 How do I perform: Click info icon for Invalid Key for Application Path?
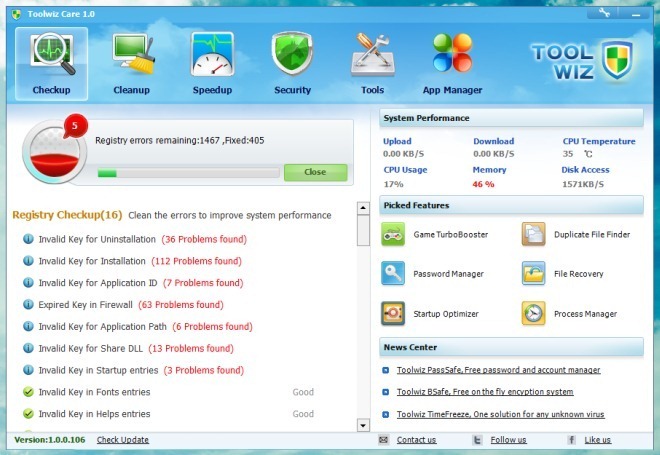28,326
